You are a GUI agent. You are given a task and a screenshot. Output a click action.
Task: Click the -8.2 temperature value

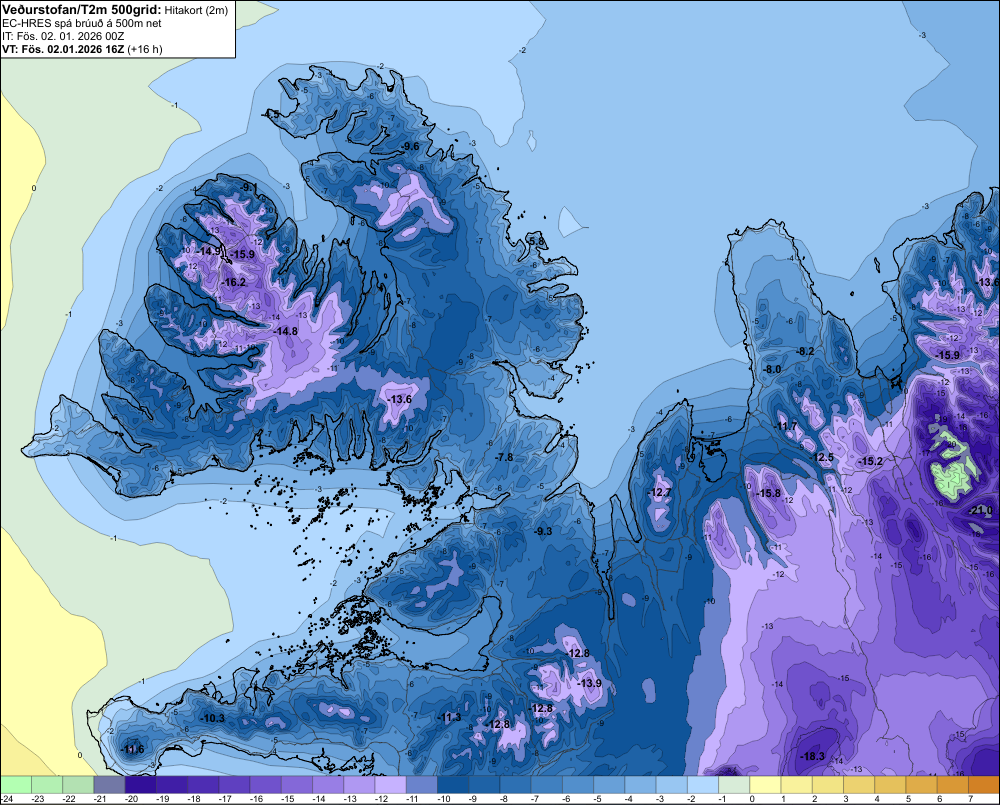(805, 351)
